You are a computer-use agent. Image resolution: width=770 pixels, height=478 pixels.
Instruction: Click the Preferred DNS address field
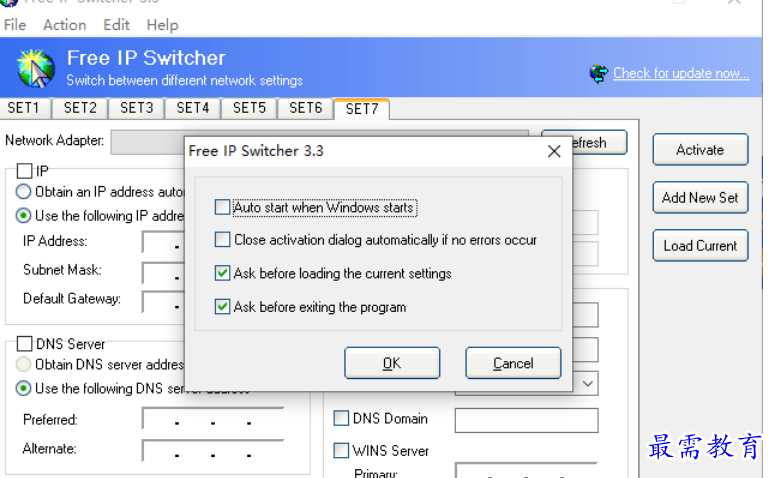tap(213, 420)
